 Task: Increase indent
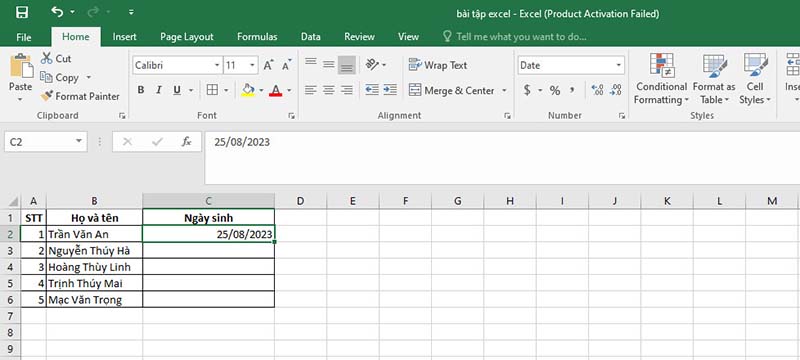click(x=390, y=90)
